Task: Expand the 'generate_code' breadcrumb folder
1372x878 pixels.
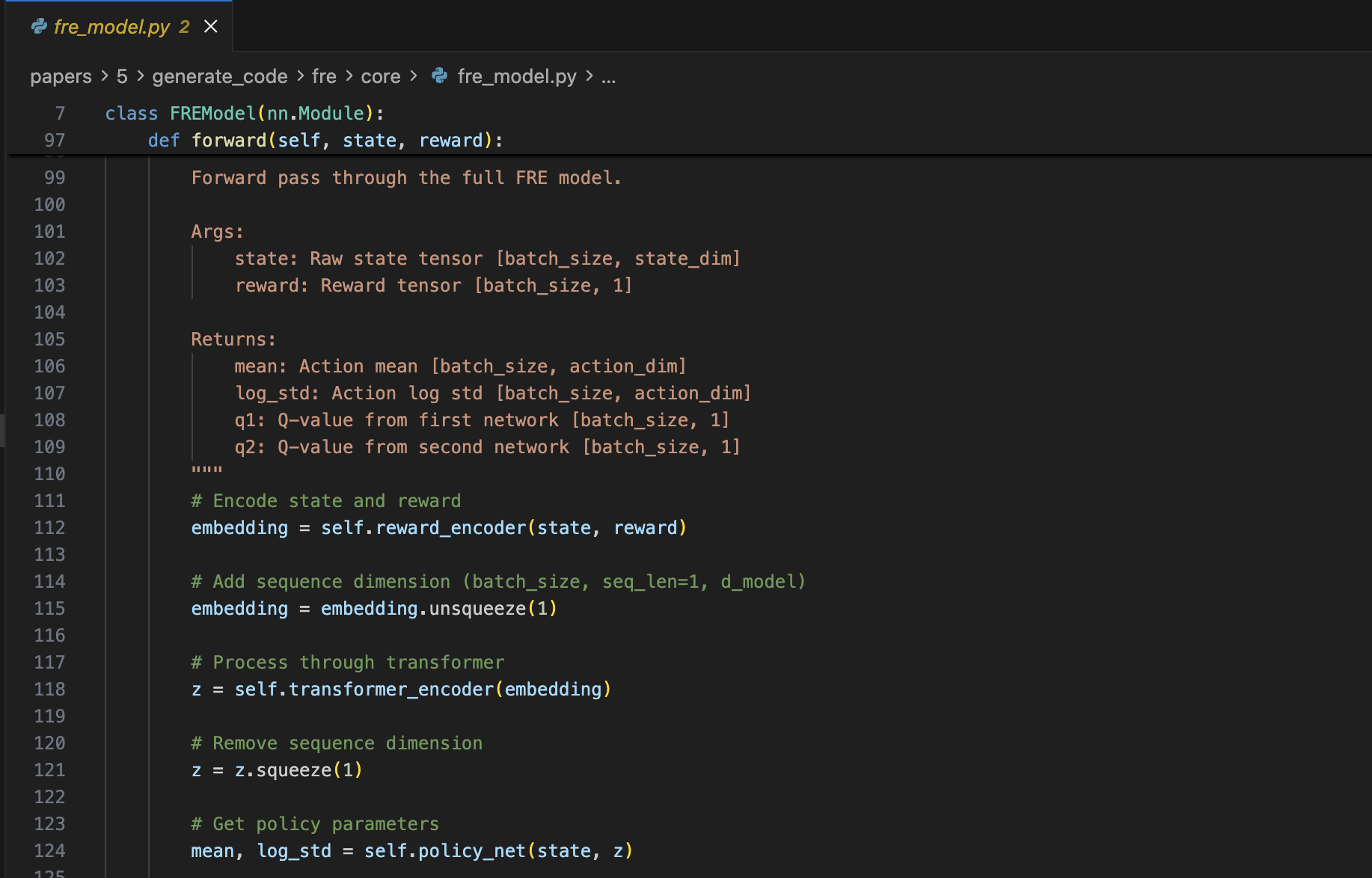Action: point(219,76)
